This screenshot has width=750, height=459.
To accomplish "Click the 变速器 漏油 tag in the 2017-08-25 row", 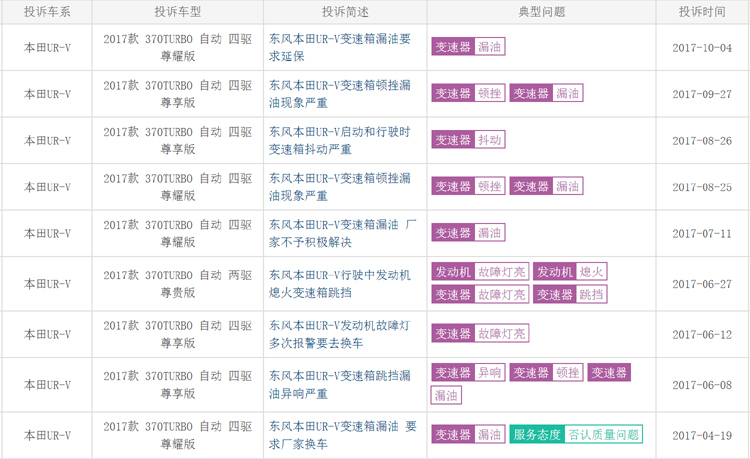I will (x=546, y=186).
